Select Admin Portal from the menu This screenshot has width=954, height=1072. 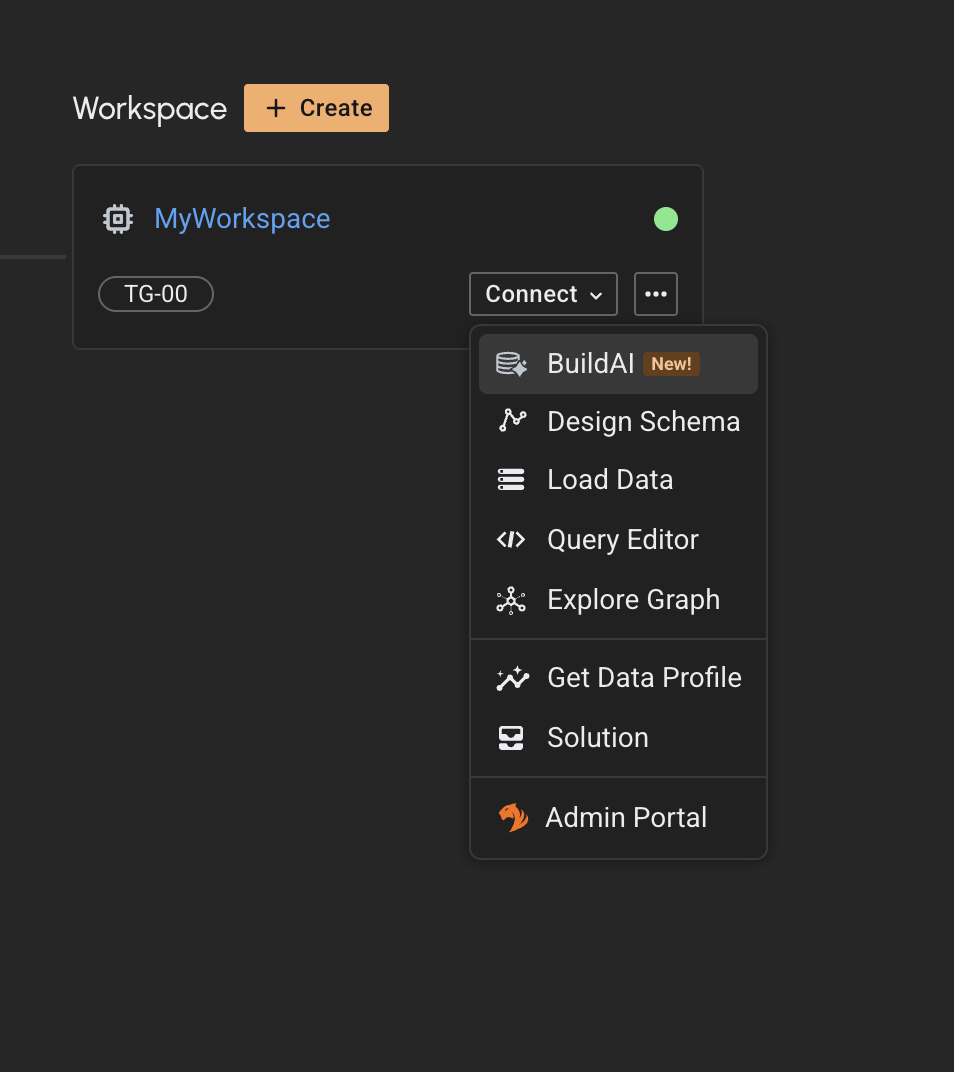point(626,817)
